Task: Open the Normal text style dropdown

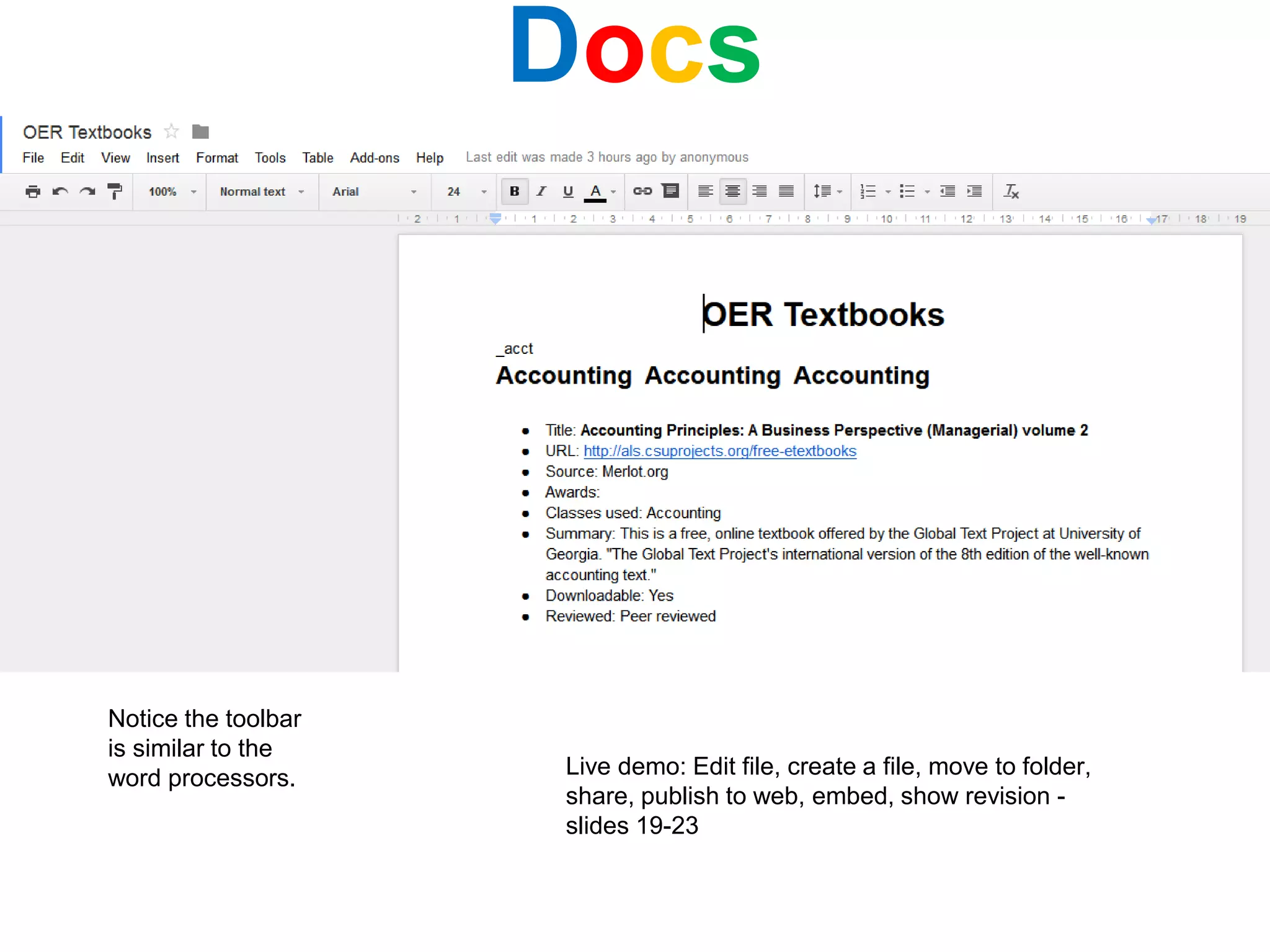Action: point(262,192)
